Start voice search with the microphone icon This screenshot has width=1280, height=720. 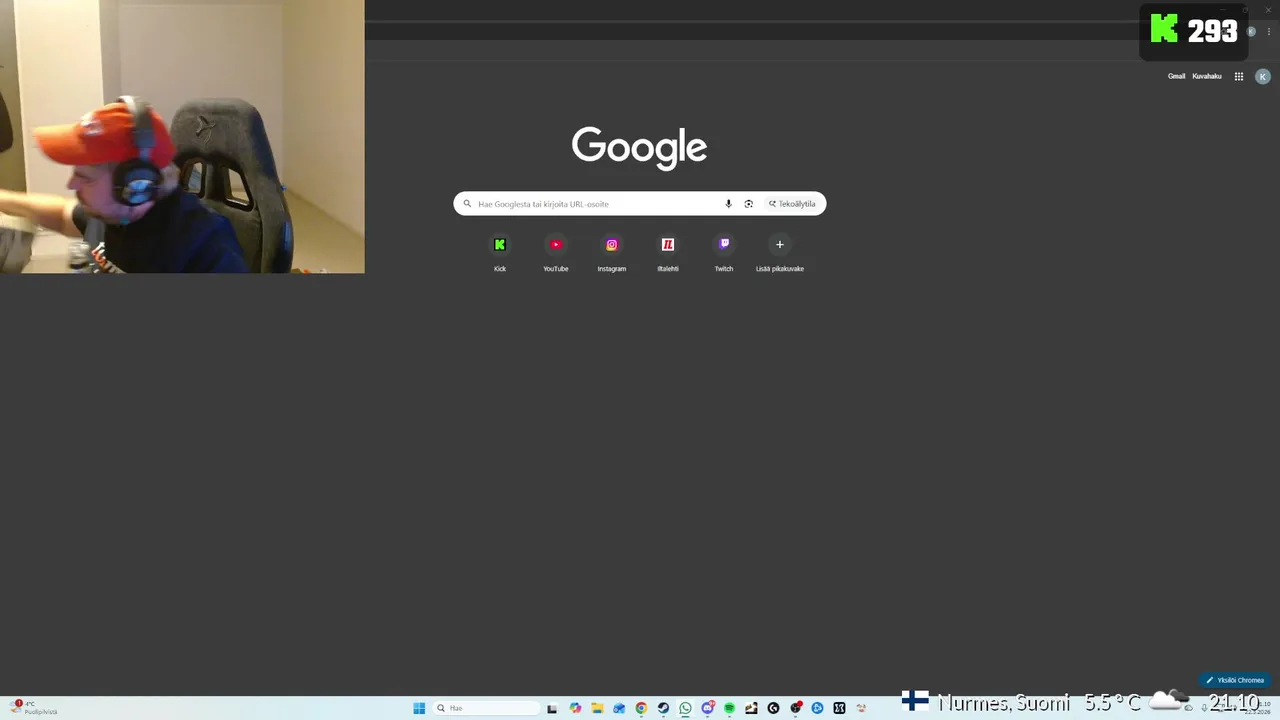click(728, 204)
